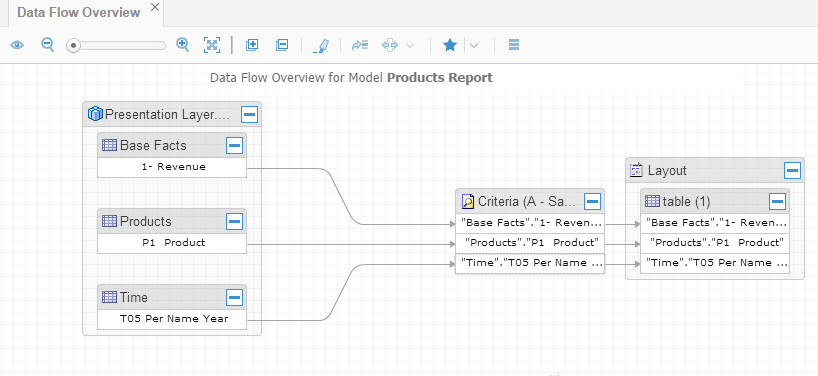This screenshot has width=818, height=376.
Task: Collapse the Layout group
Action: (x=792, y=171)
